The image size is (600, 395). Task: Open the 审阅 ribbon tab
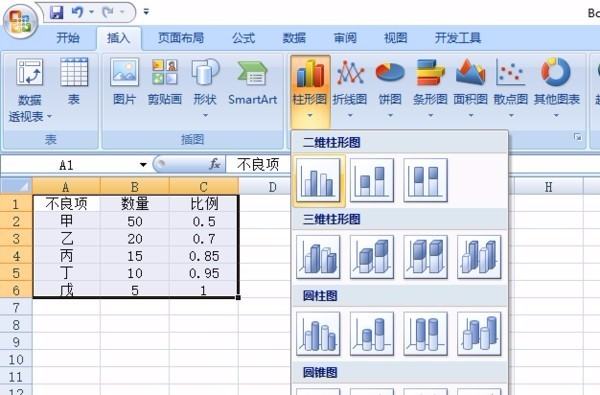point(345,38)
